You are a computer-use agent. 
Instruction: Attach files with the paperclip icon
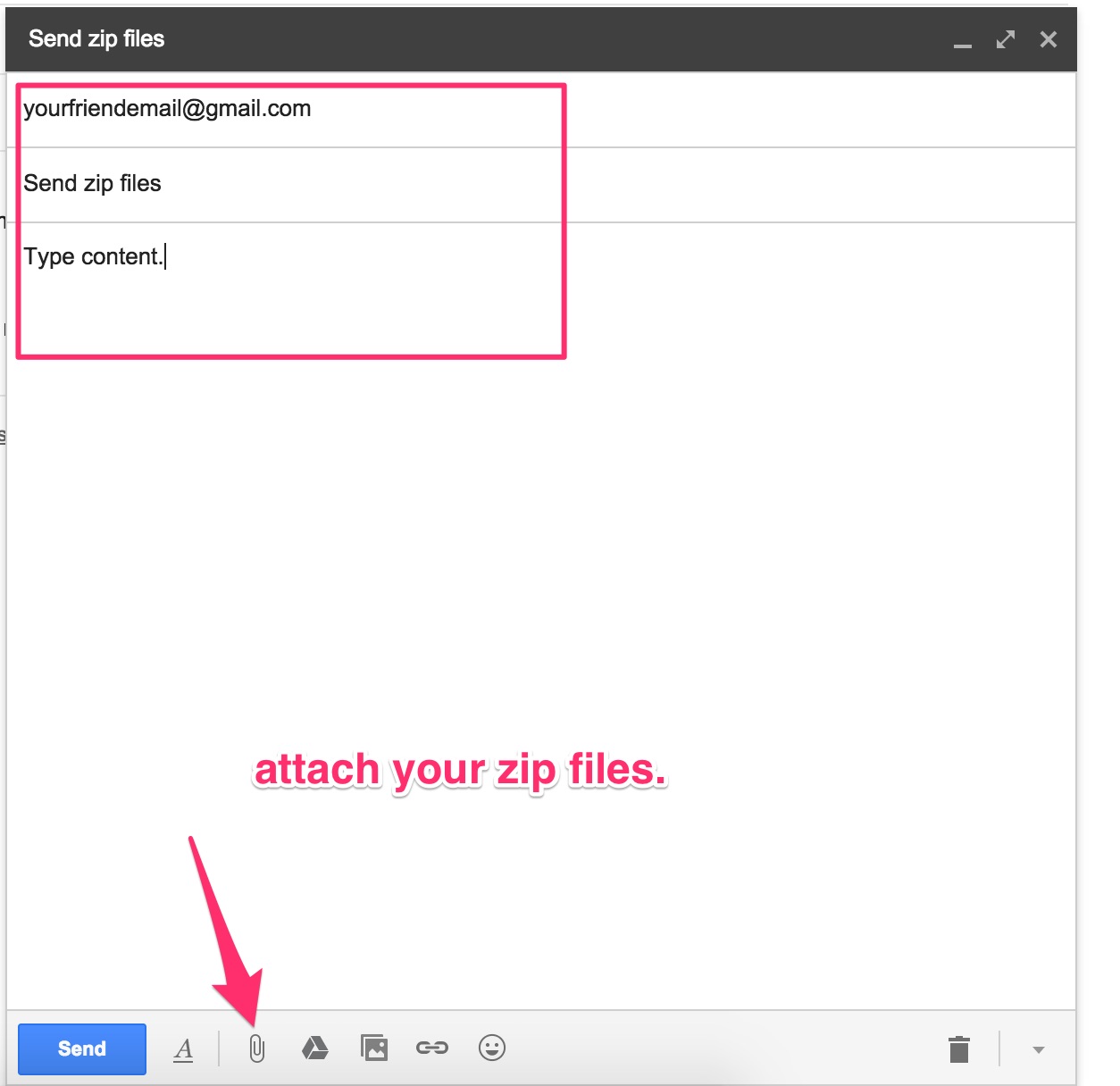(x=256, y=1048)
